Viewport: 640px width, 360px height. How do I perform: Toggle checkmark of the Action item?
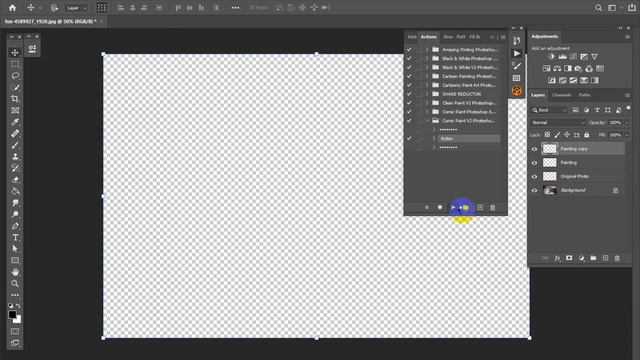[409, 138]
